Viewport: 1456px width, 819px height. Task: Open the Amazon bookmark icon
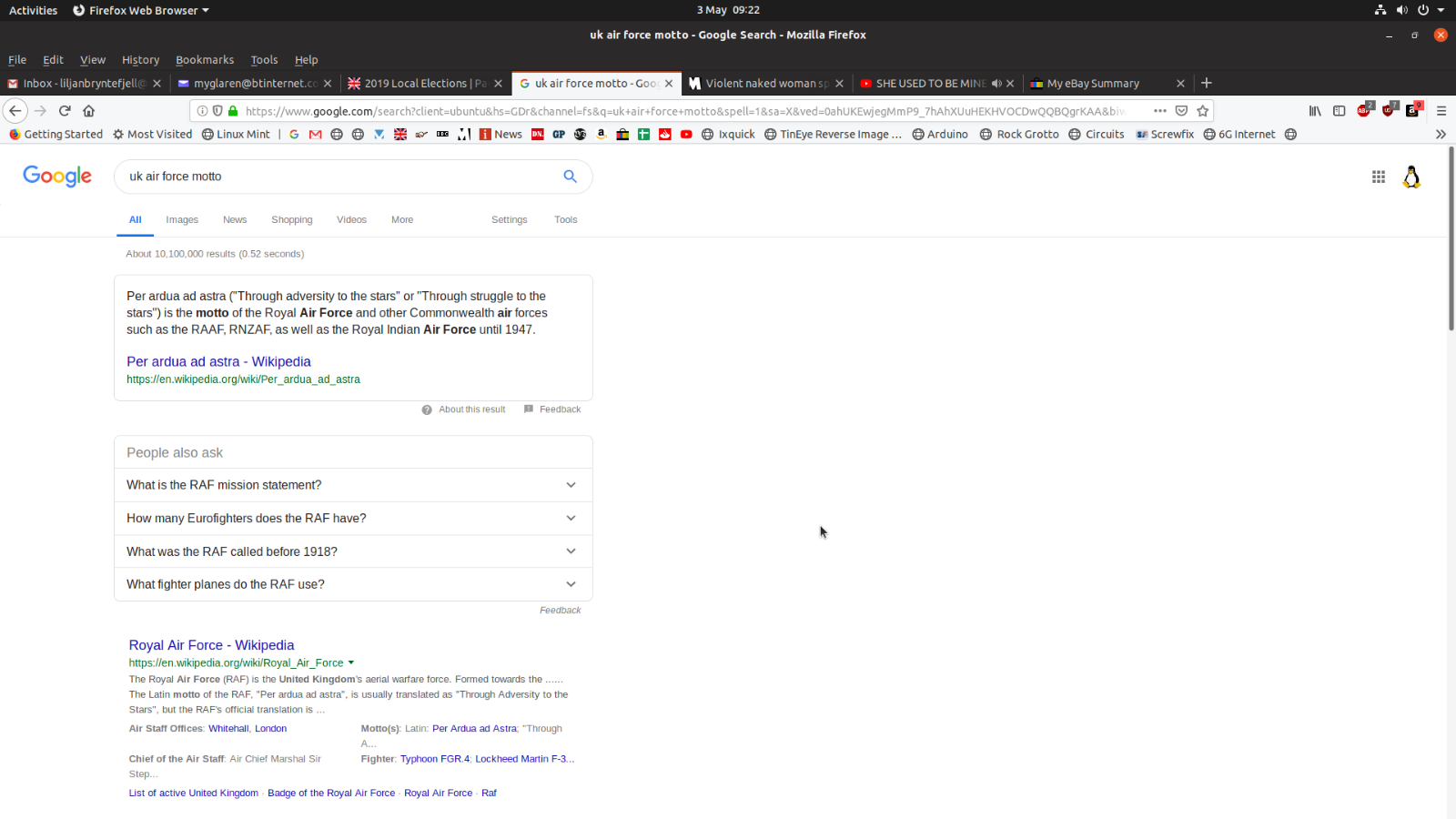[x=602, y=135]
